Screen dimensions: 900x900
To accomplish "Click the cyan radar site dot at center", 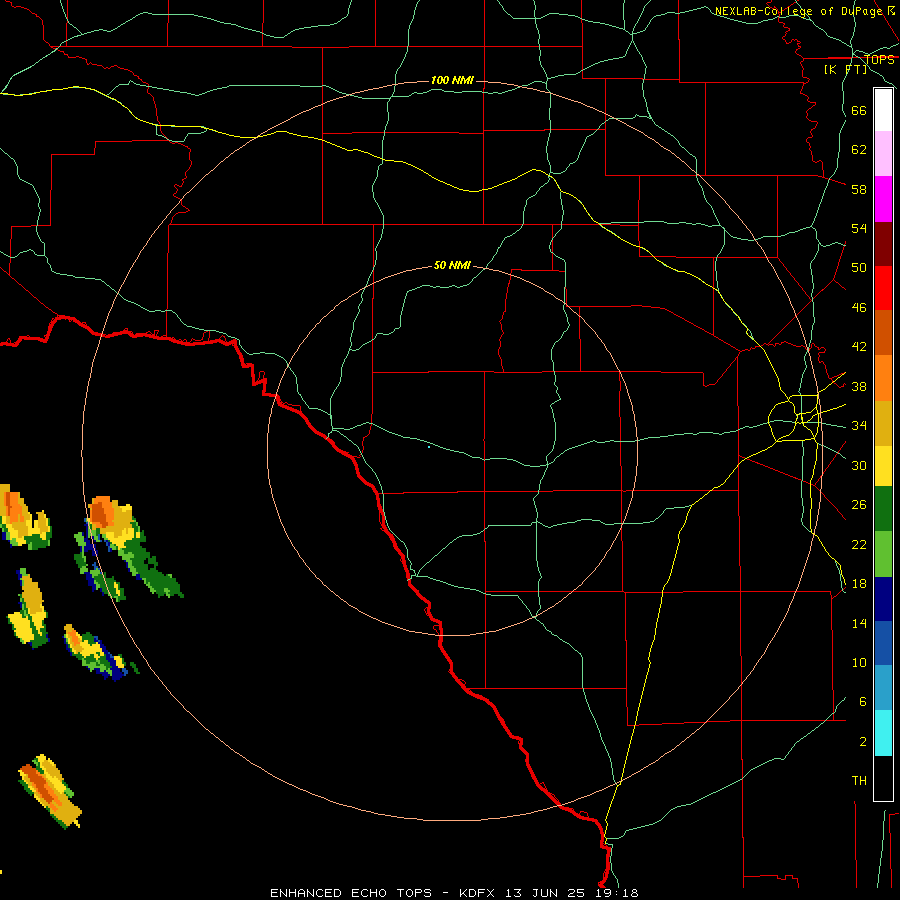I will pyautogui.click(x=429, y=447).
